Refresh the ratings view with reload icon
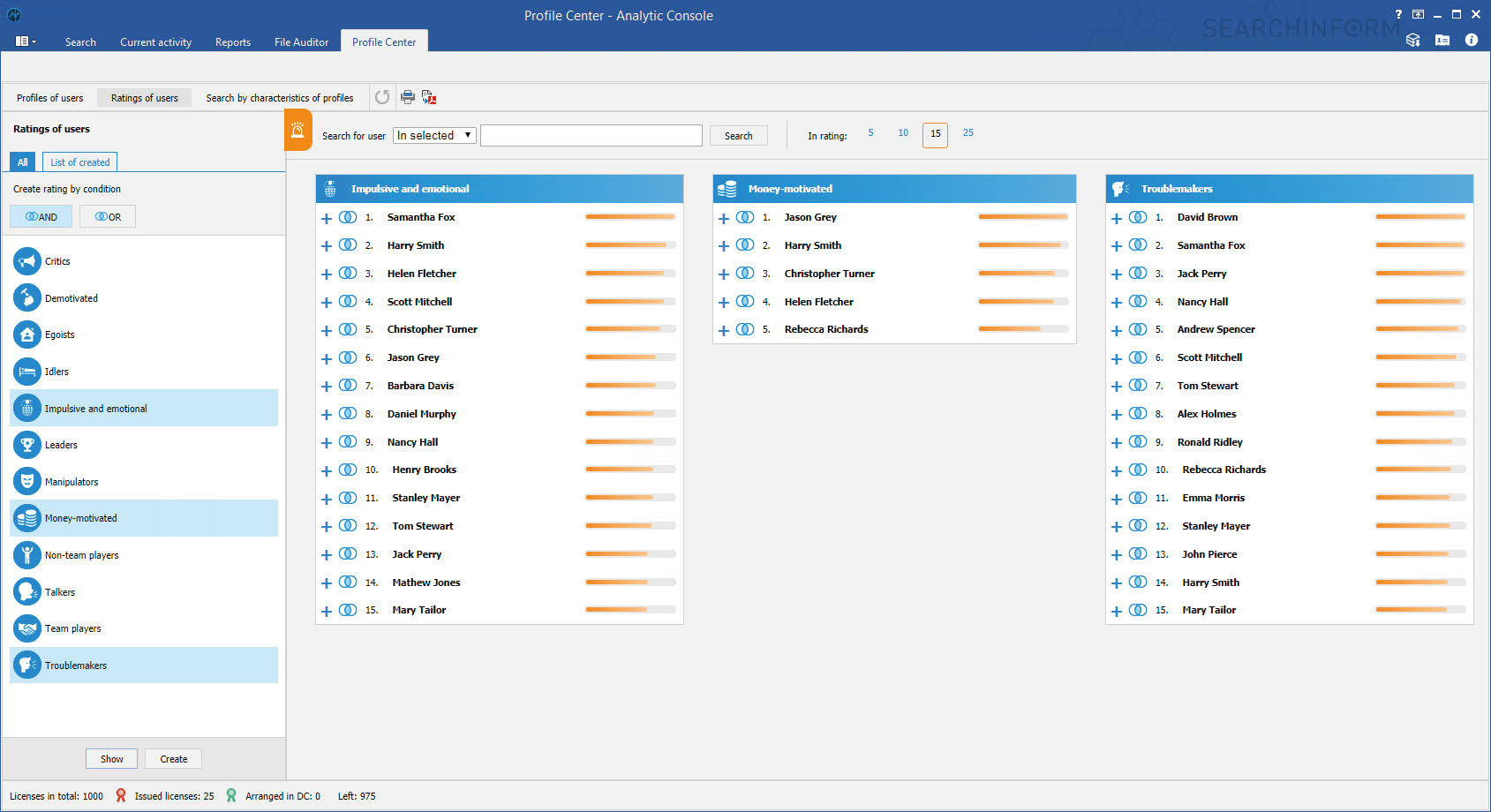Screen dimensions: 1491x812 click(381, 97)
